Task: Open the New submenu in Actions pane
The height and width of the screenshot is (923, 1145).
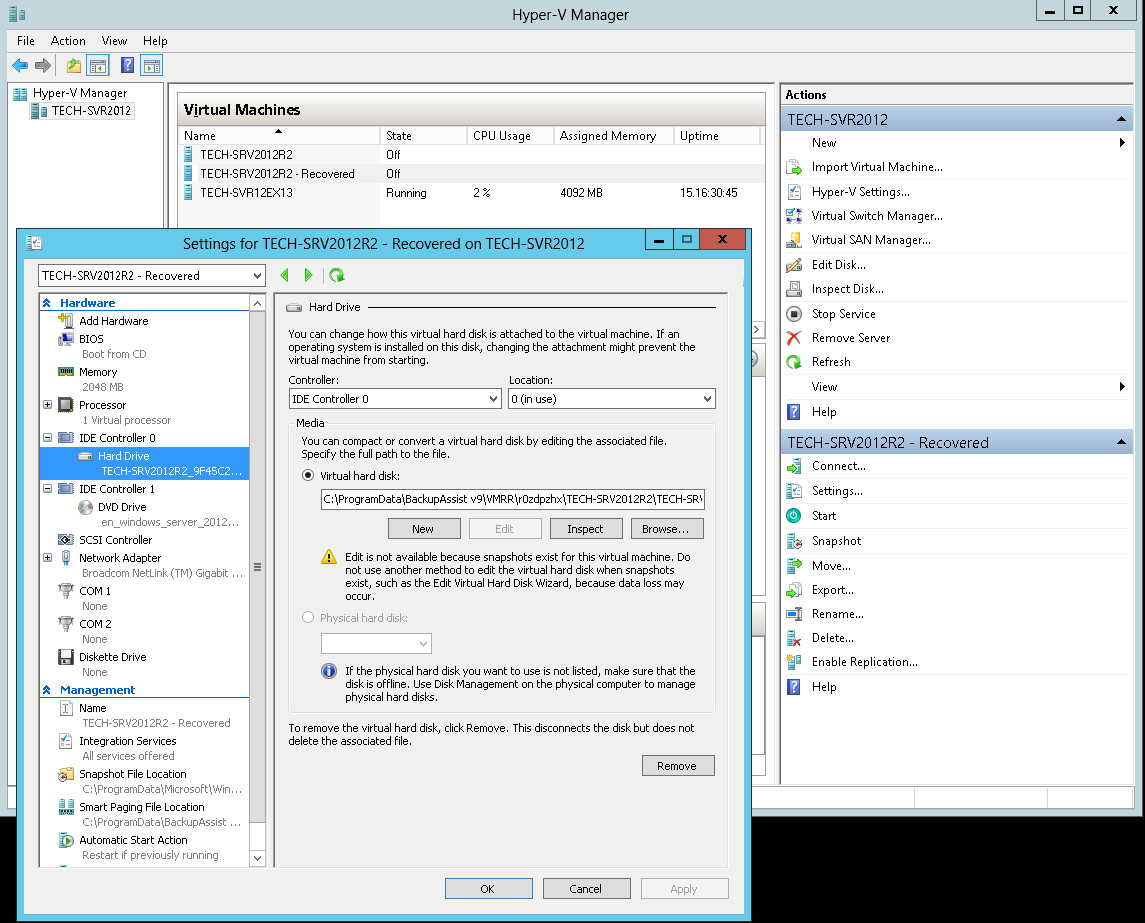Action: click(x=957, y=143)
